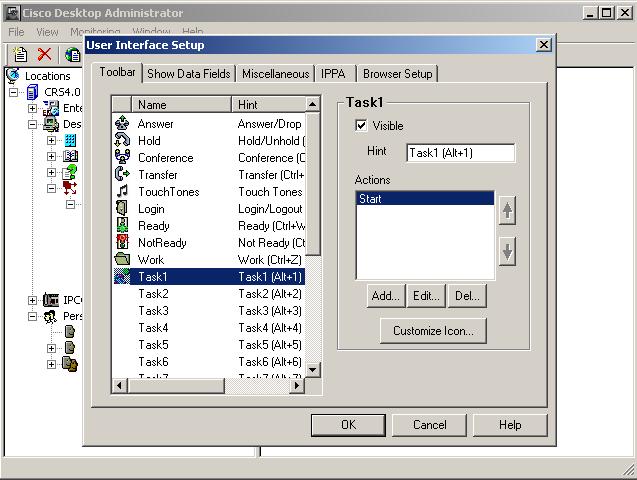Screen dimensions: 637x480
Task: Confirm with the OK button
Action: pos(348,425)
